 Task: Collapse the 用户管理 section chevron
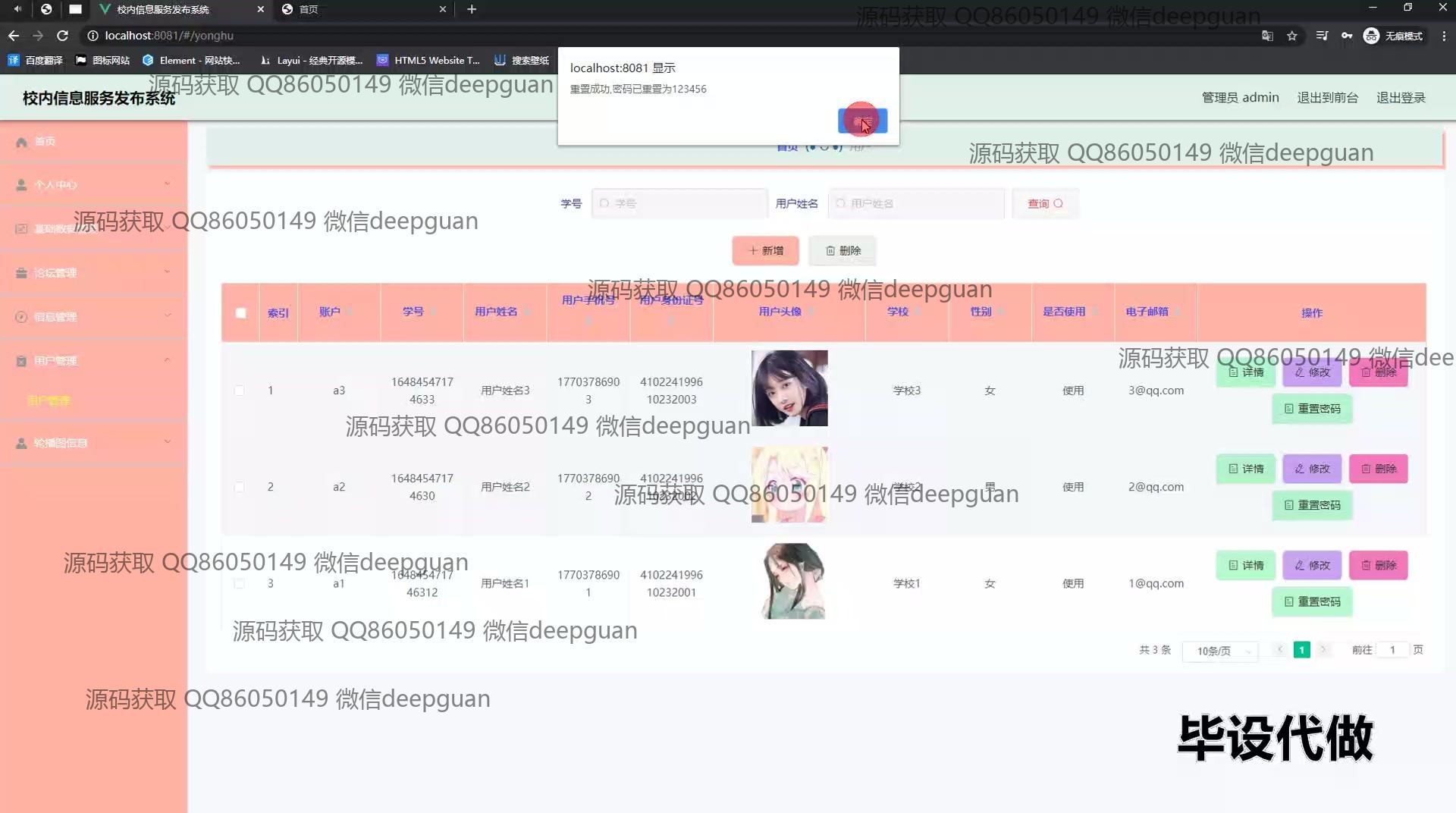pyautogui.click(x=168, y=360)
